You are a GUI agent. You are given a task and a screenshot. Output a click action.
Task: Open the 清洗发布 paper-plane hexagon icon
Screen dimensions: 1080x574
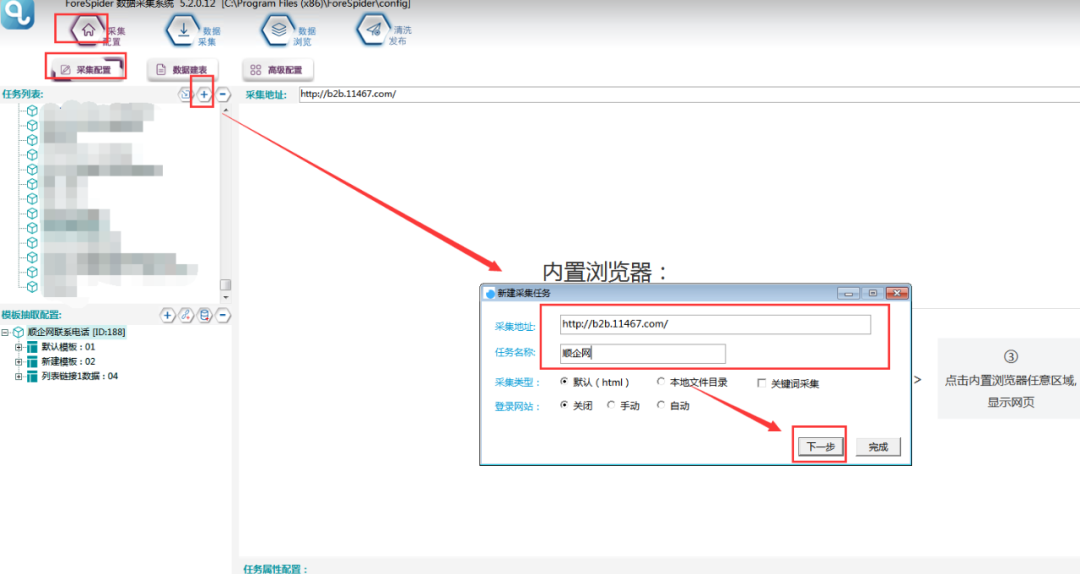coord(373,30)
